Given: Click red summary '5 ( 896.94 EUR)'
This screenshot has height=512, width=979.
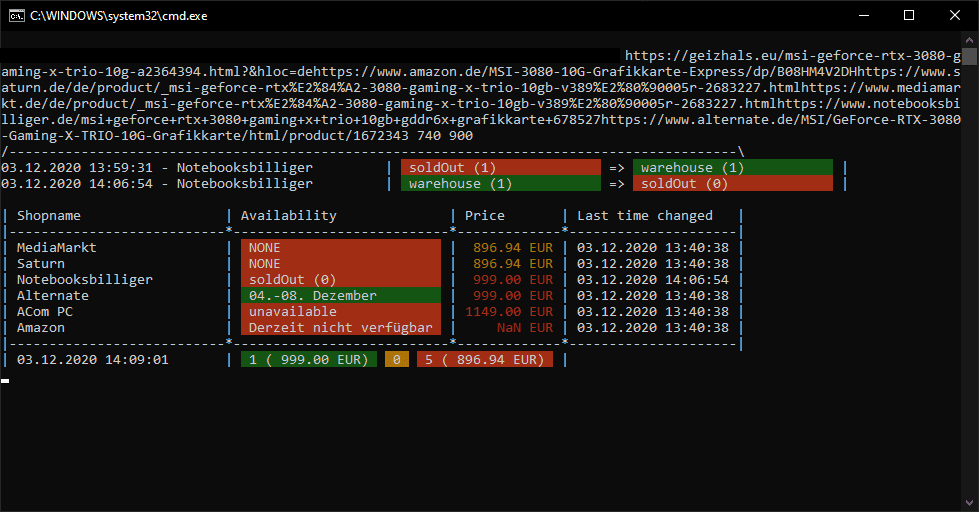Looking at the screenshot, I should pyautogui.click(x=485, y=360).
